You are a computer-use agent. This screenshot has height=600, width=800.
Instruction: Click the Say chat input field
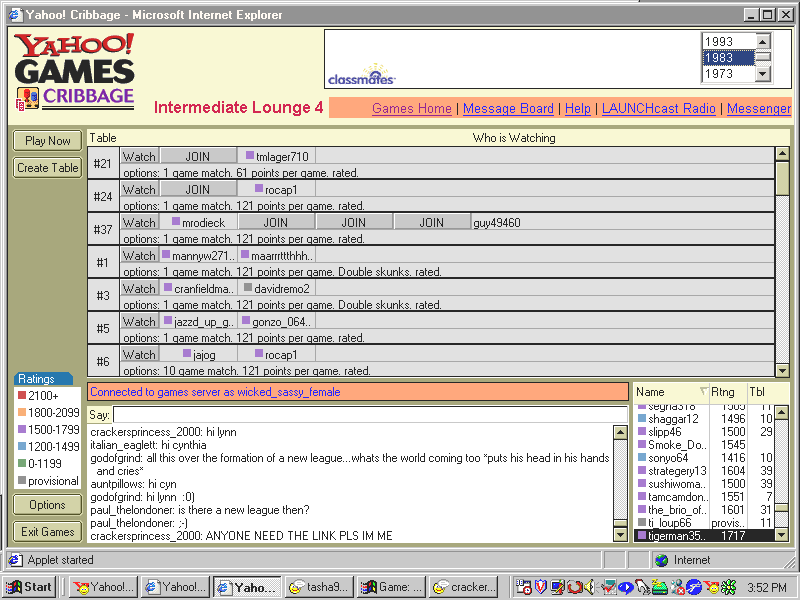tap(370, 414)
